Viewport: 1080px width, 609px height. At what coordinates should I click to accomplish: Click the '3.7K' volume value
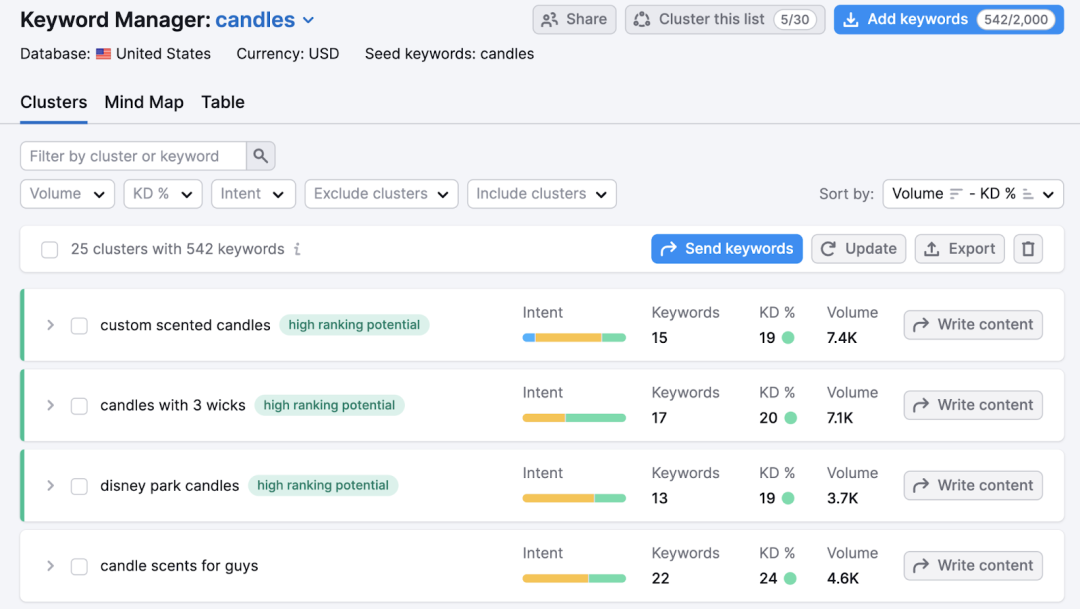(842, 498)
